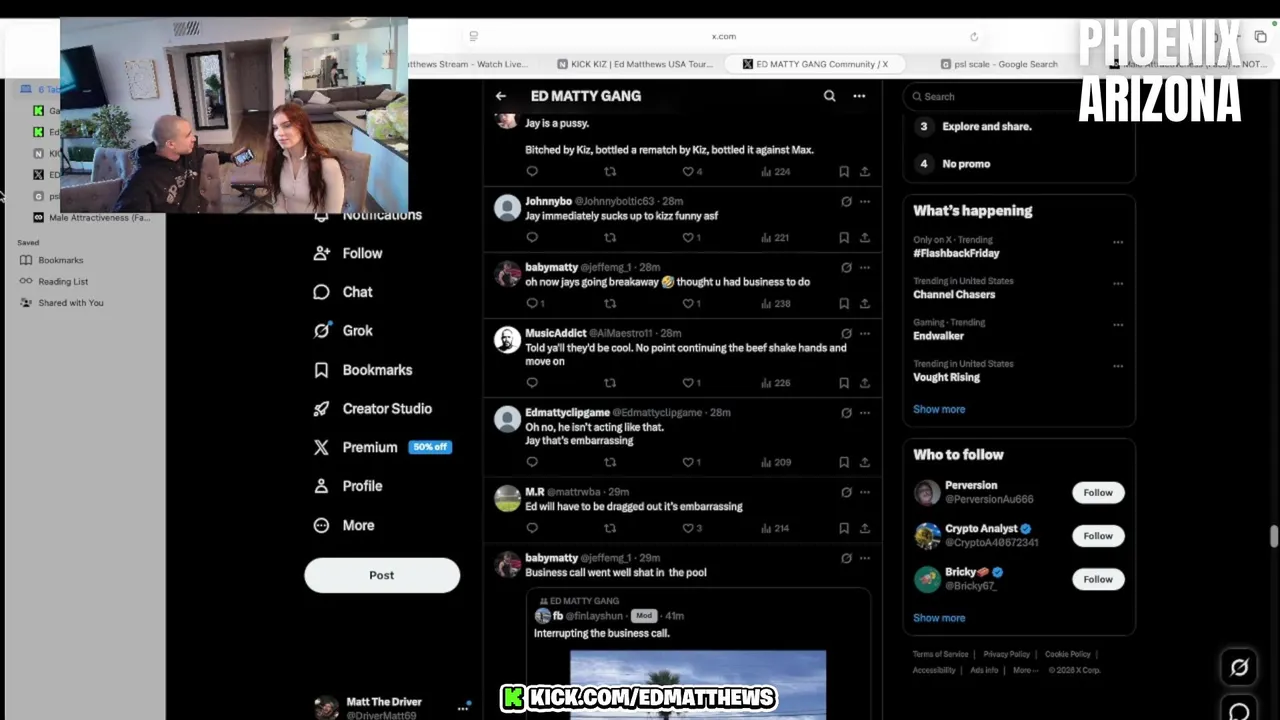
Task: Open More in X sidebar
Action: tap(344, 525)
